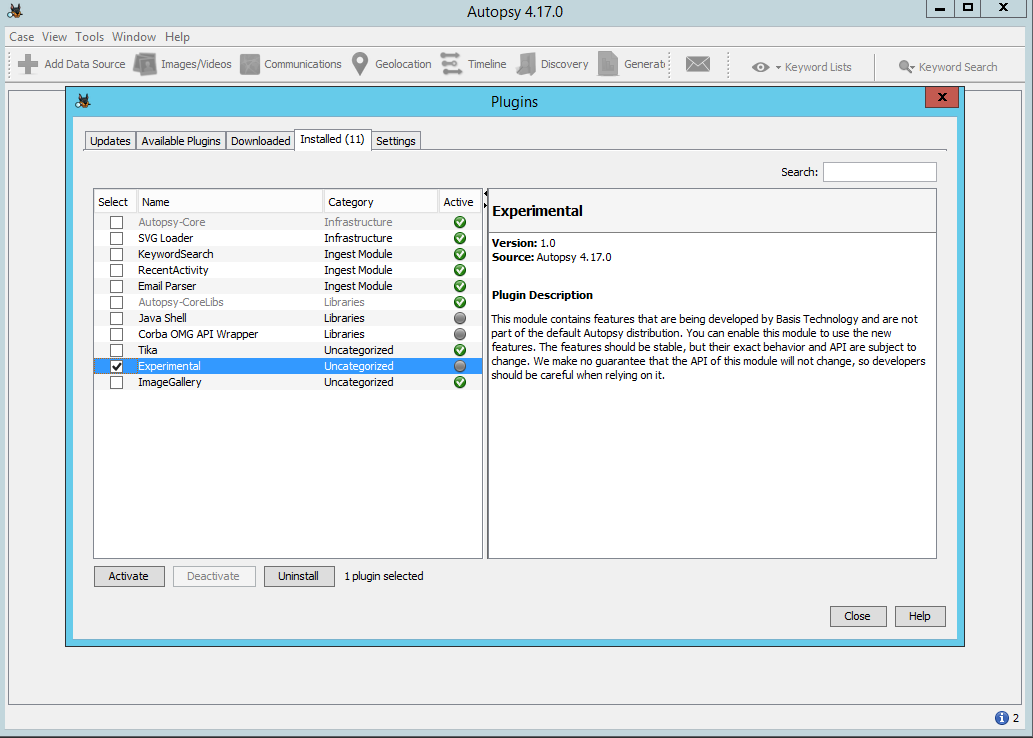Open the Tools menu
The image size is (1033, 738).
89,37
